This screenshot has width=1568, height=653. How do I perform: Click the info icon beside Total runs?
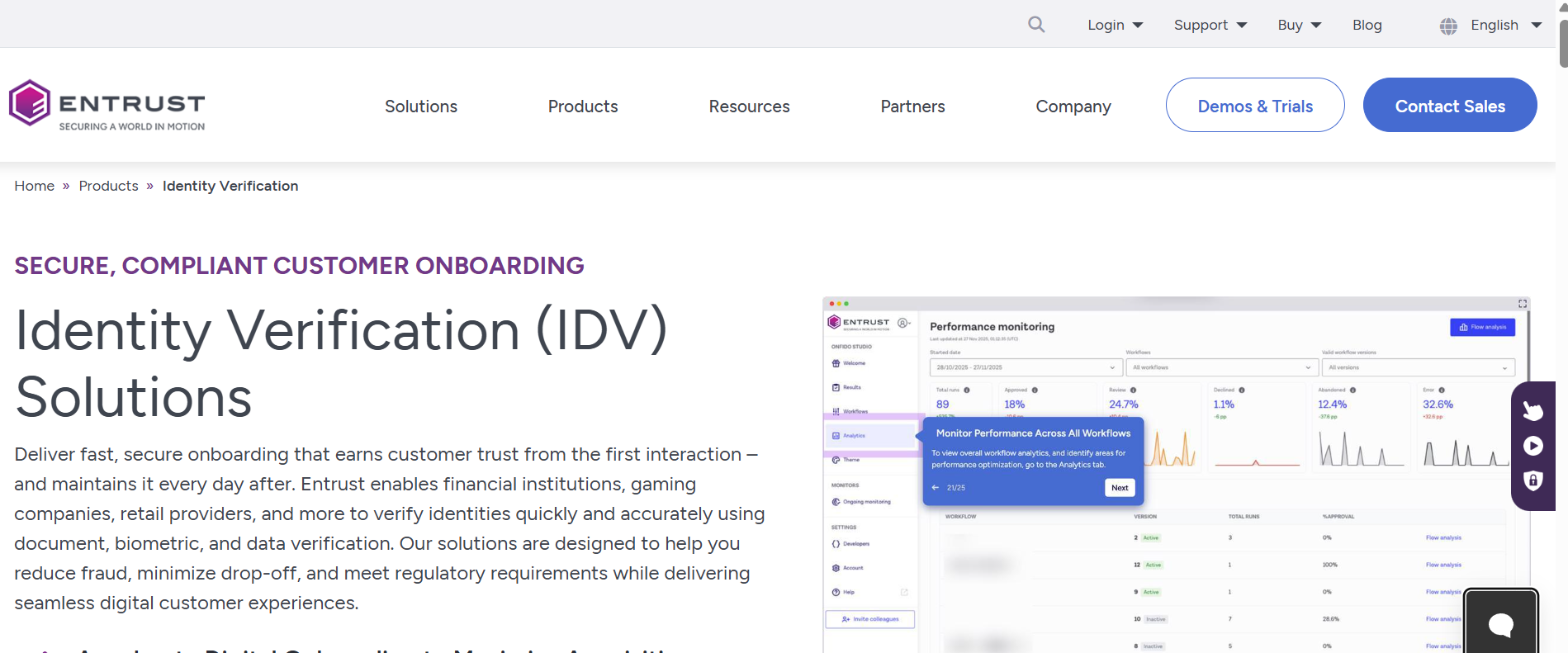967,390
